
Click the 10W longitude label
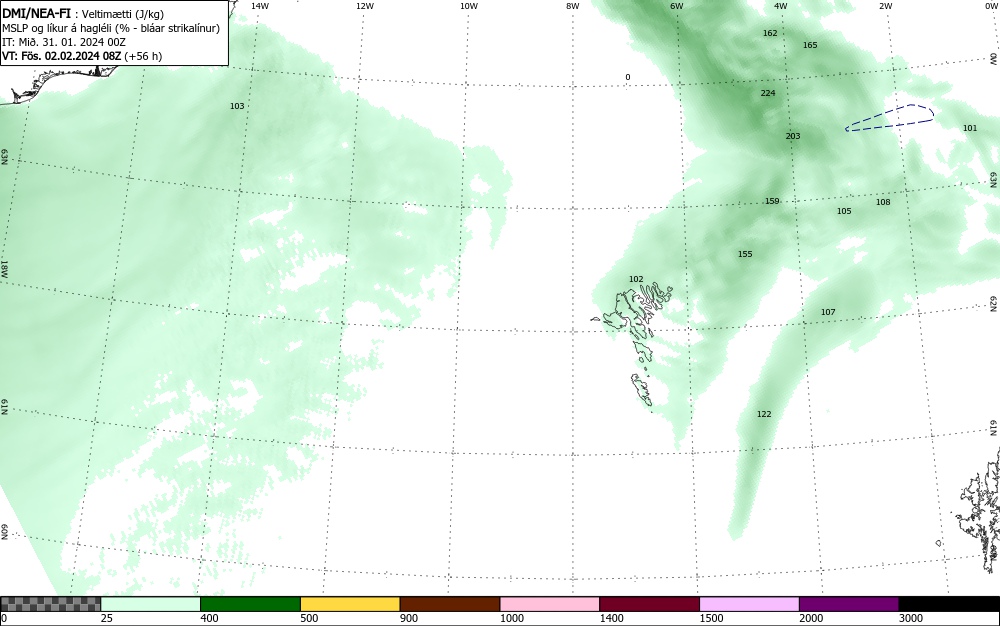469,6
